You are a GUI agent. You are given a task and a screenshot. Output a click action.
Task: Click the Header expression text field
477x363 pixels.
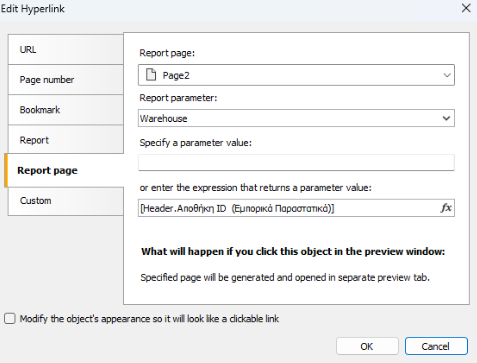[289, 208]
